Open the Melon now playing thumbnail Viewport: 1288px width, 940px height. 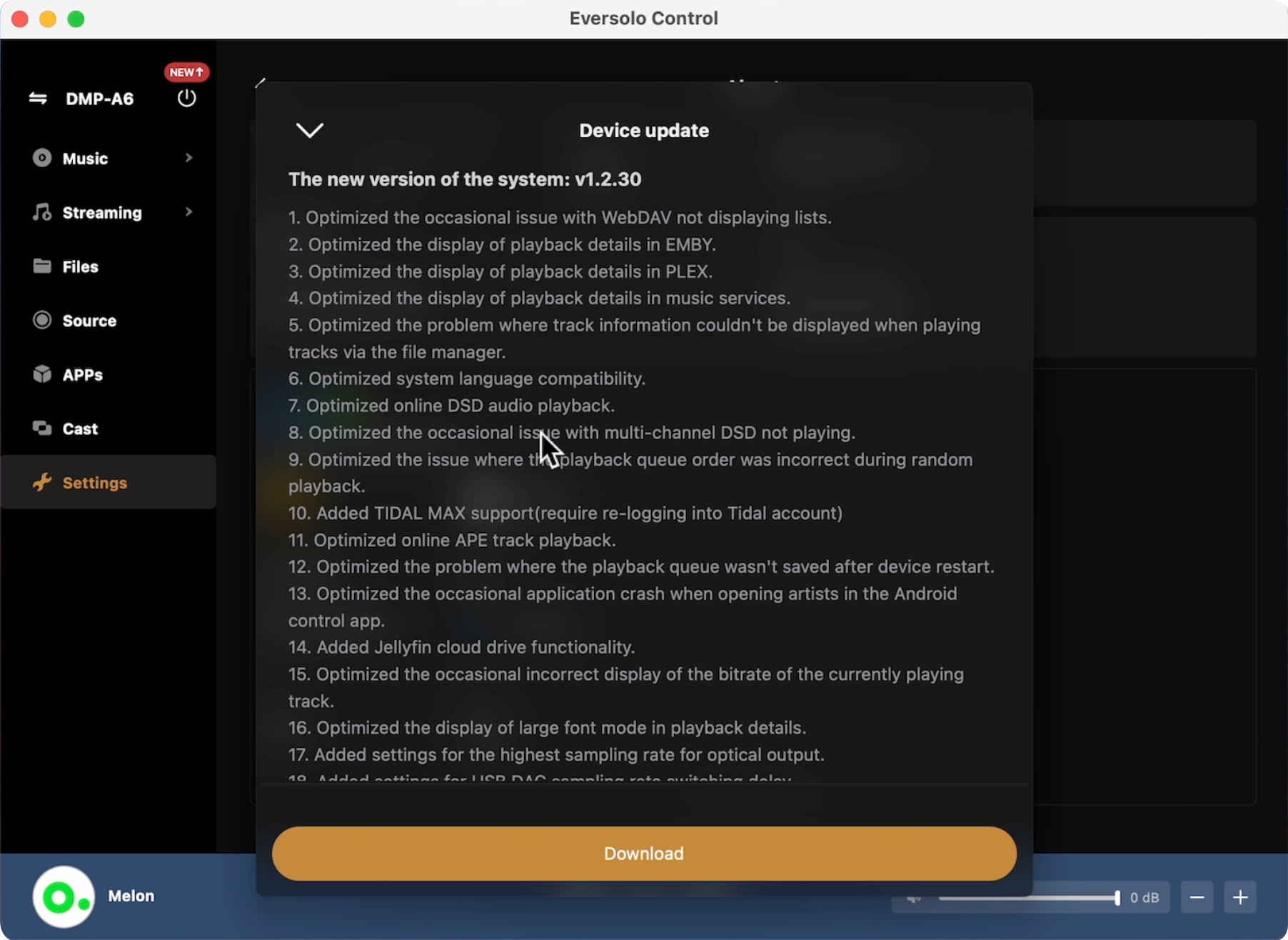[64, 897]
